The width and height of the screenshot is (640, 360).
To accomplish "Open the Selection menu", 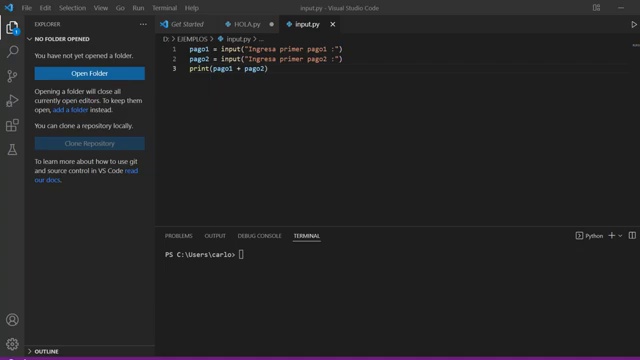I will pyautogui.click(x=72, y=8).
